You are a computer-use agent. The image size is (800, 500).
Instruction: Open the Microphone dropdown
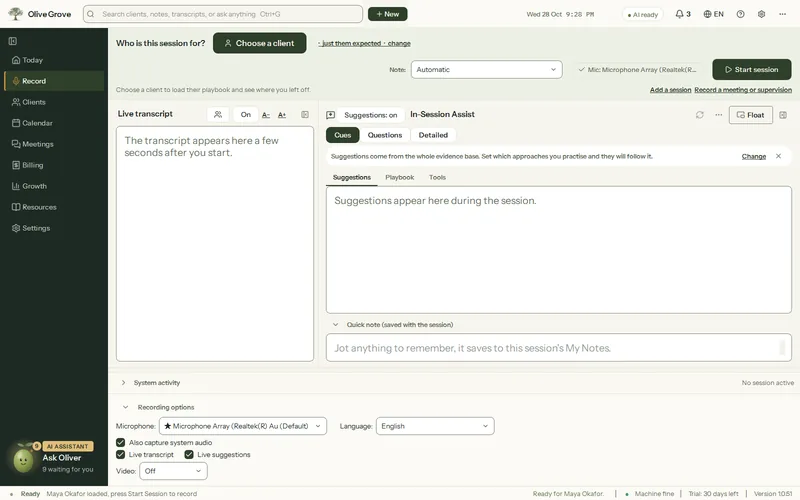pos(243,426)
